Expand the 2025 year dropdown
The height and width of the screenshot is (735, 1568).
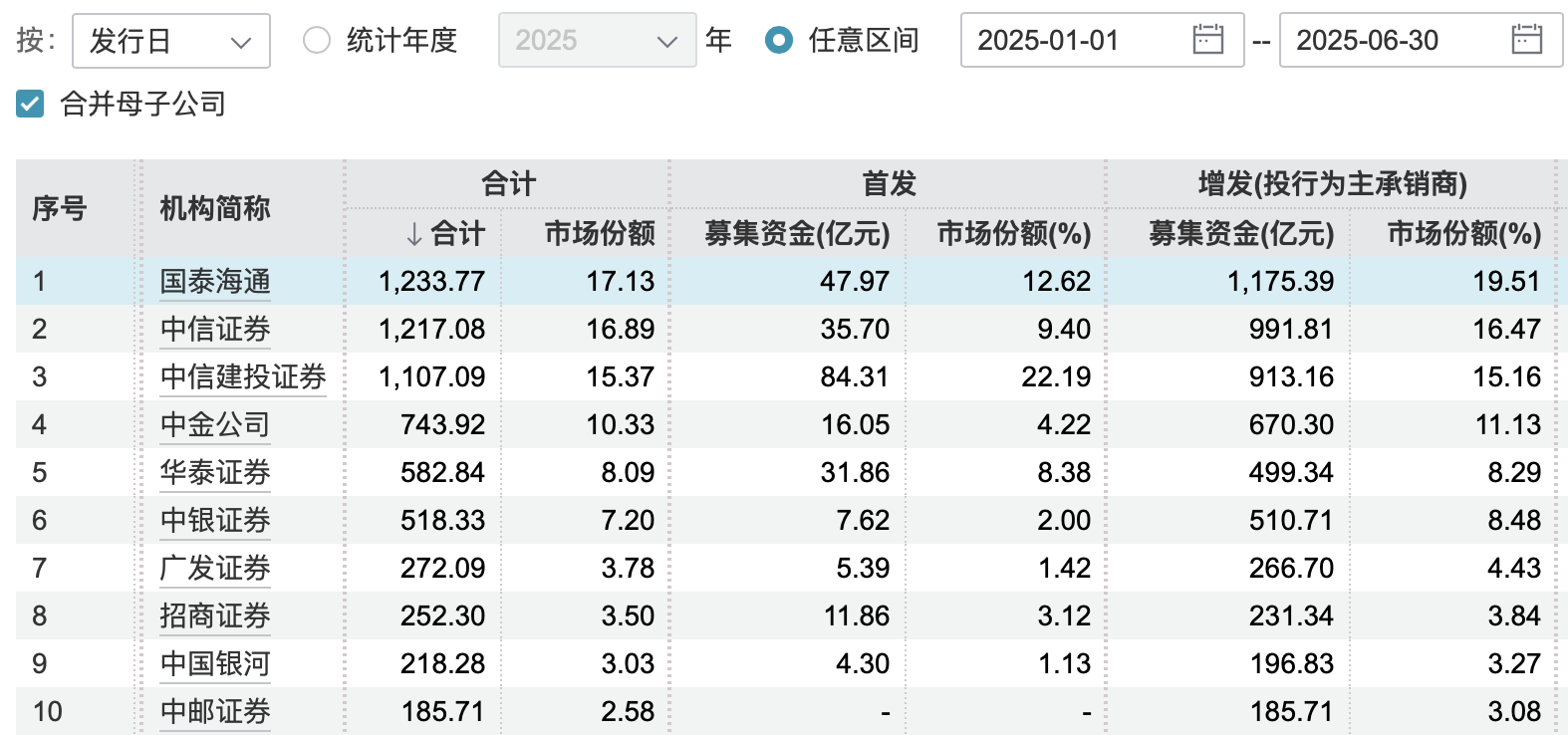point(596,41)
